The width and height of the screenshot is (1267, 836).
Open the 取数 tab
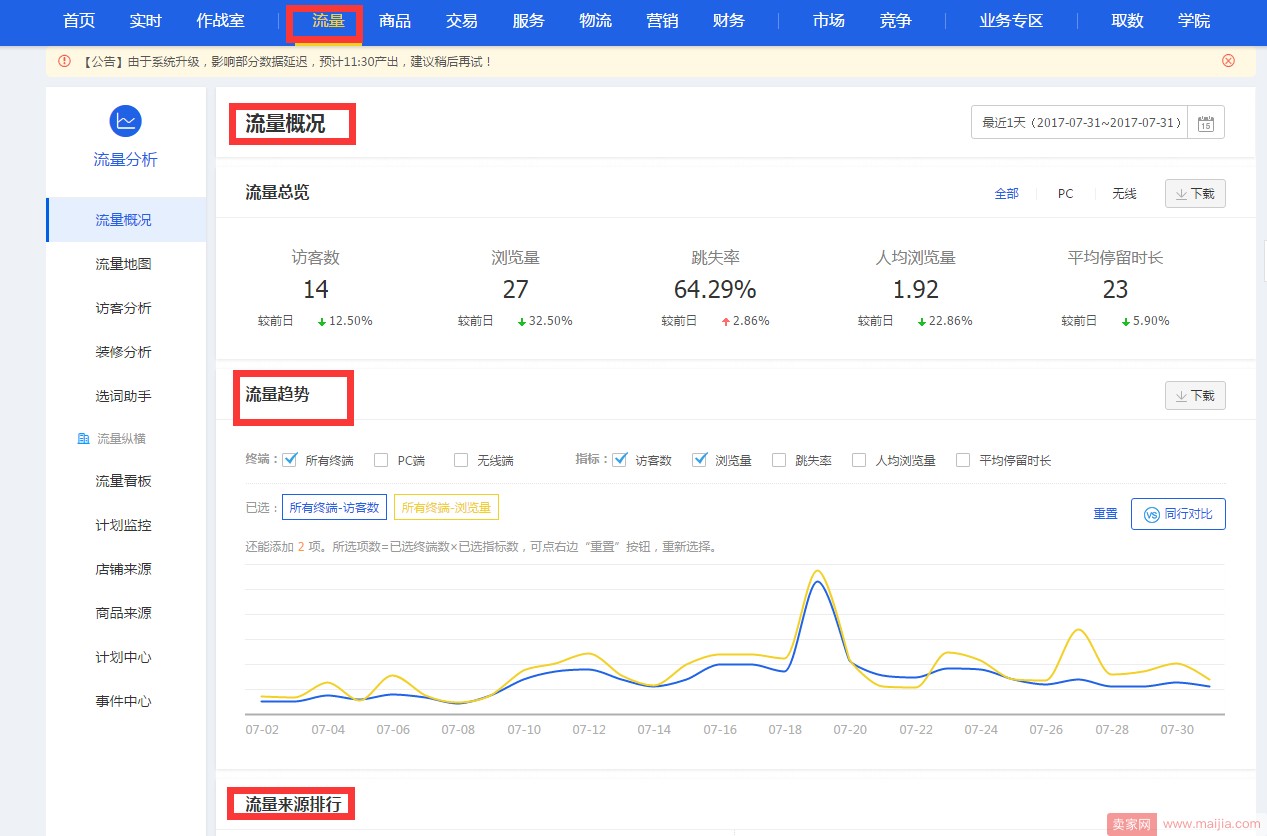(x=1128, y=21)
